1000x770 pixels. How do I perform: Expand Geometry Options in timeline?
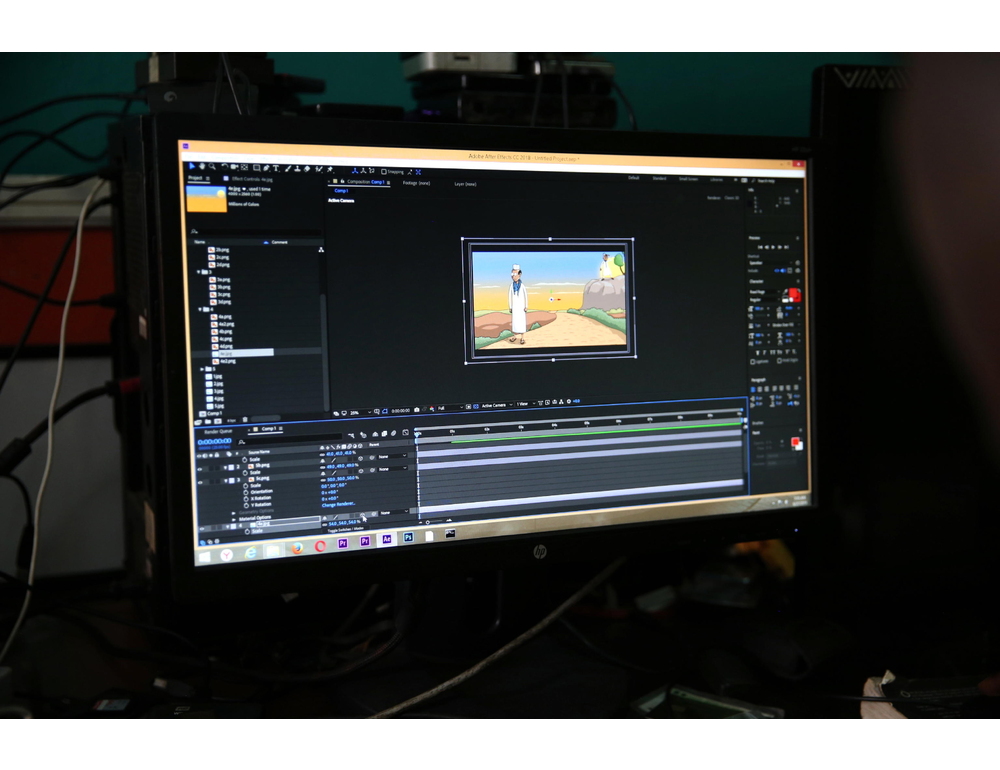pyautogui.click(x=233, y=512)
